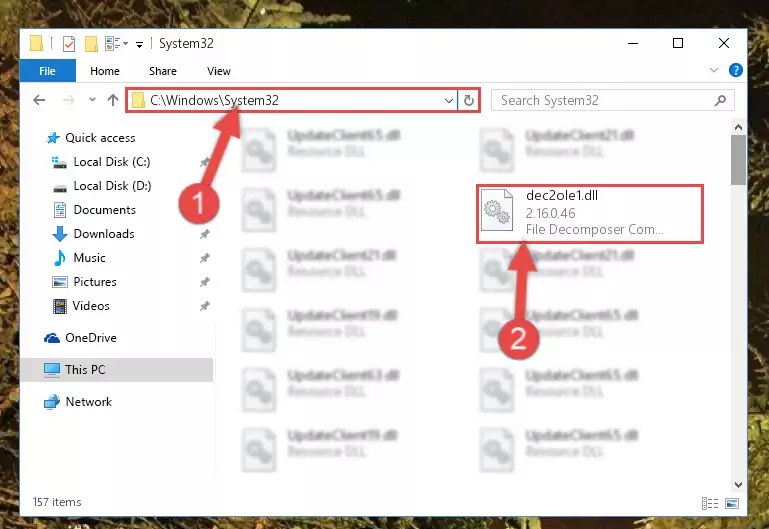Screen dimensions: 769x529
Task: Switch to large icons view in status bar
Action: point(732,504)
